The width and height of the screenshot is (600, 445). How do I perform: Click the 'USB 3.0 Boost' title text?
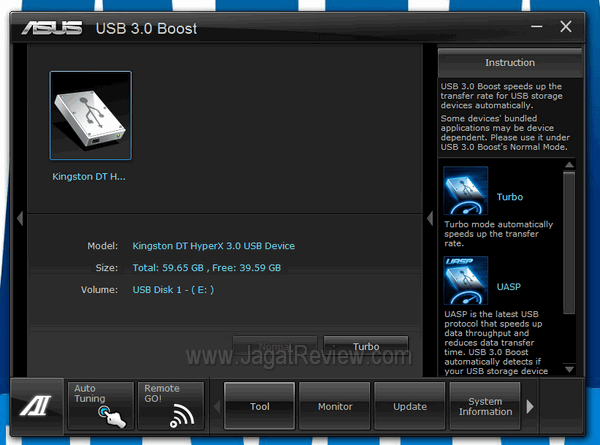pyautogui.click(x=146, y=29)
